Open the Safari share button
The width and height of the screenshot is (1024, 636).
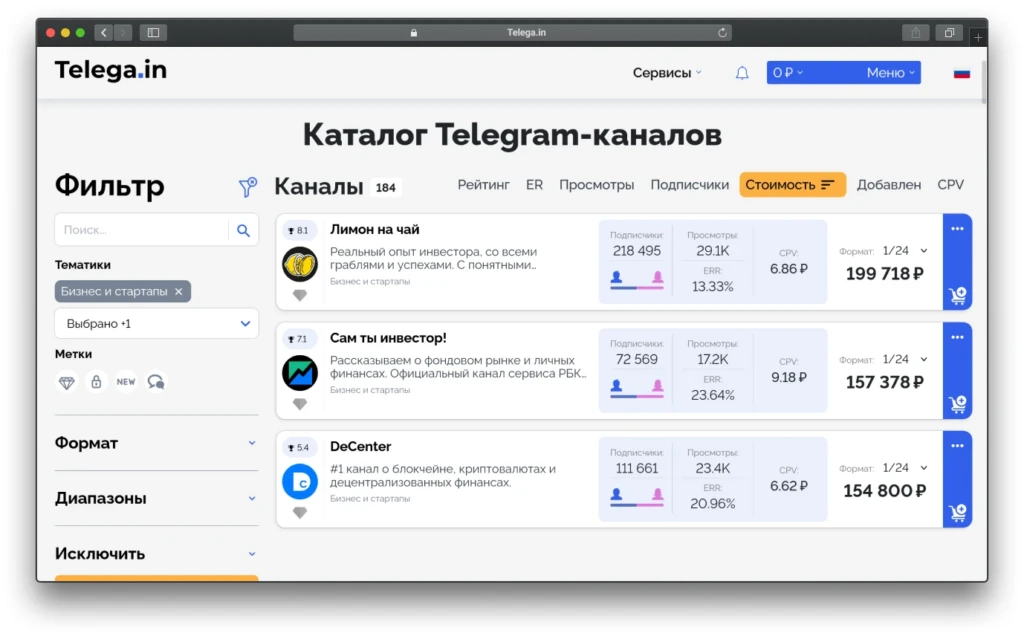pyautogui.click(x=916, y=32)
